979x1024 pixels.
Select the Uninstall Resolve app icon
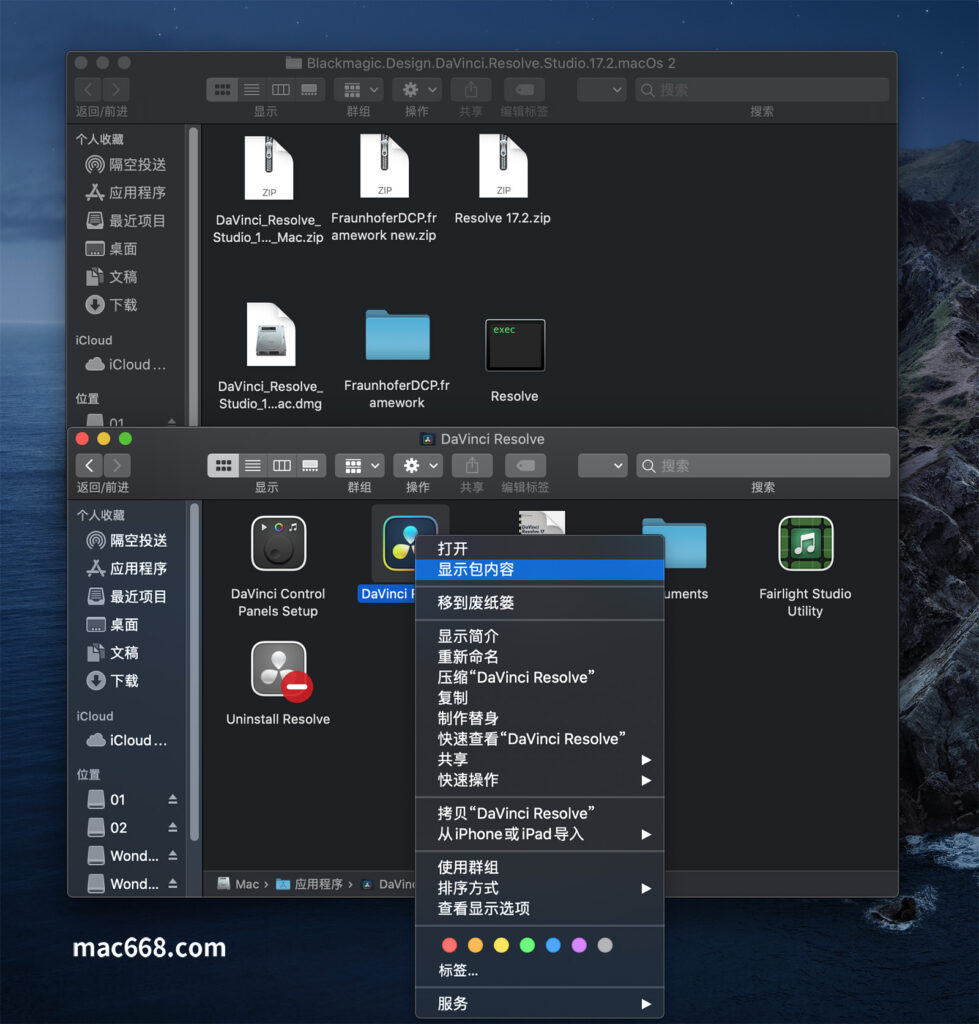(x=279, y=670)
